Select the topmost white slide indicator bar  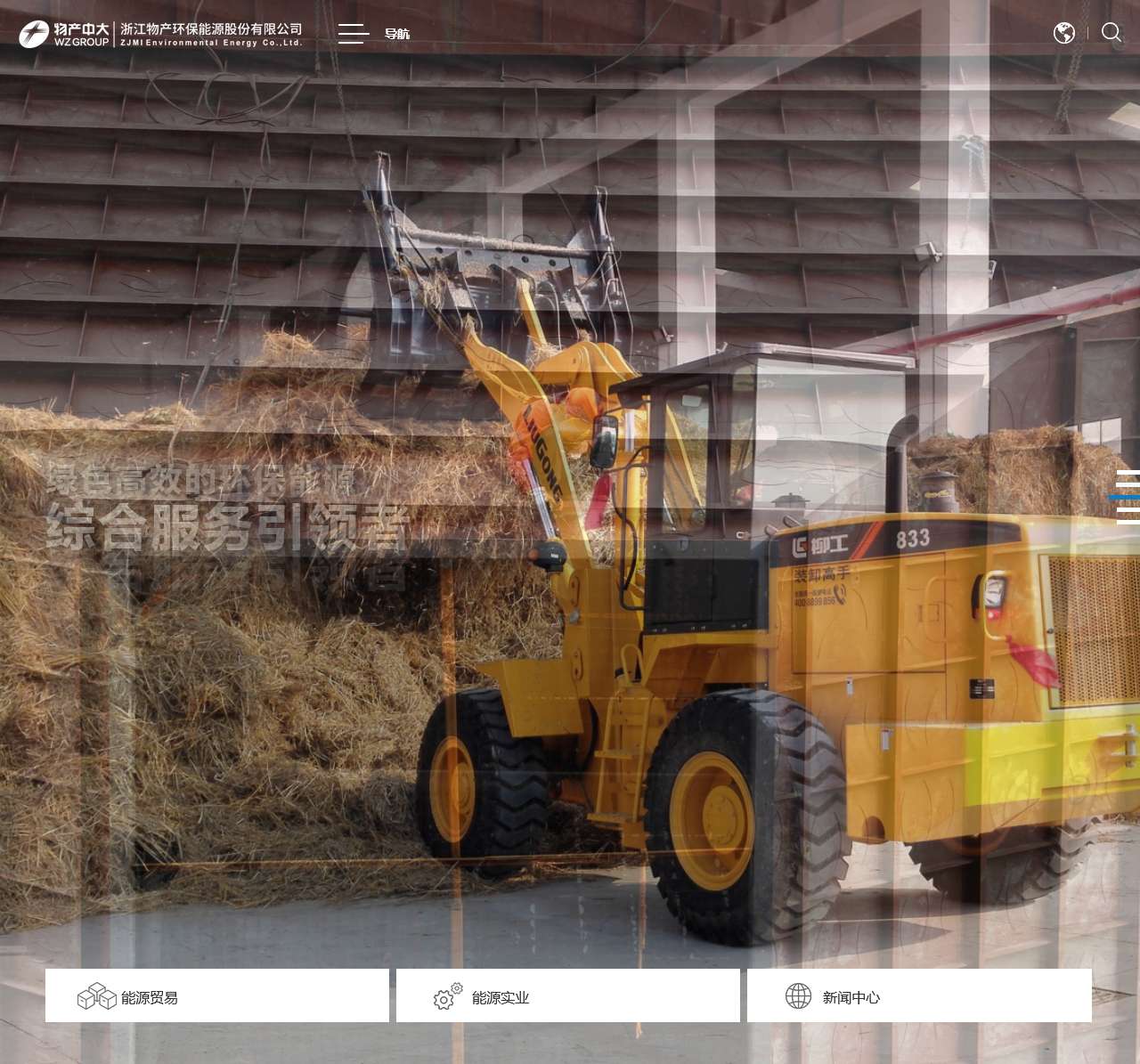pyautogui.click(x=1128, y=472)
